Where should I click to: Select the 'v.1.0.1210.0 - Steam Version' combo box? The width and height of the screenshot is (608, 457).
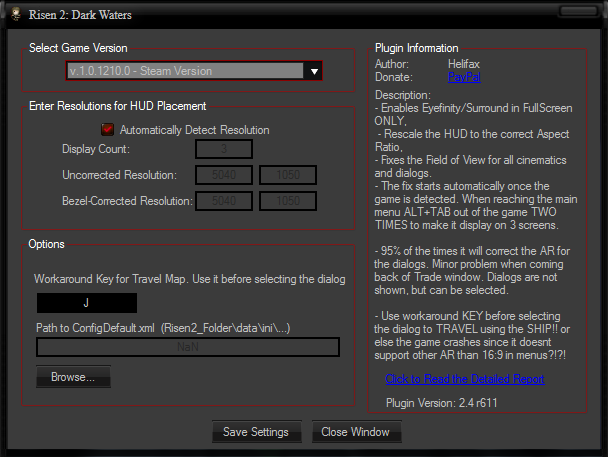(x=194, y=71)
